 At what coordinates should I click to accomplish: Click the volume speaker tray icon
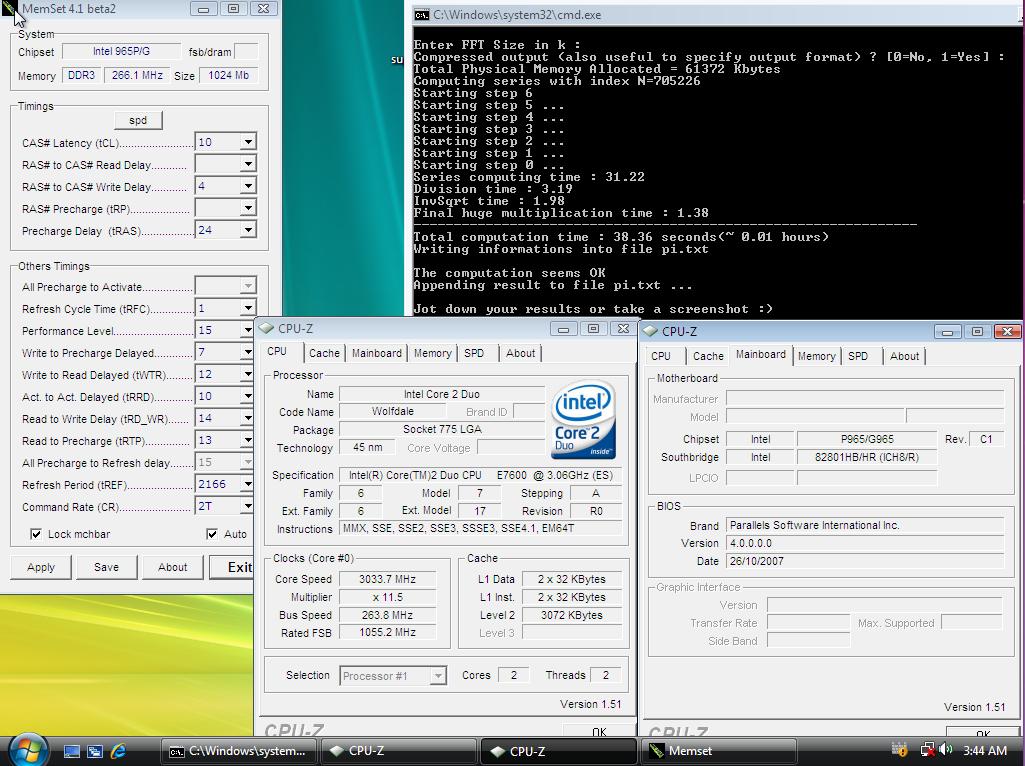pyautogui.click(x=946, y=750)
